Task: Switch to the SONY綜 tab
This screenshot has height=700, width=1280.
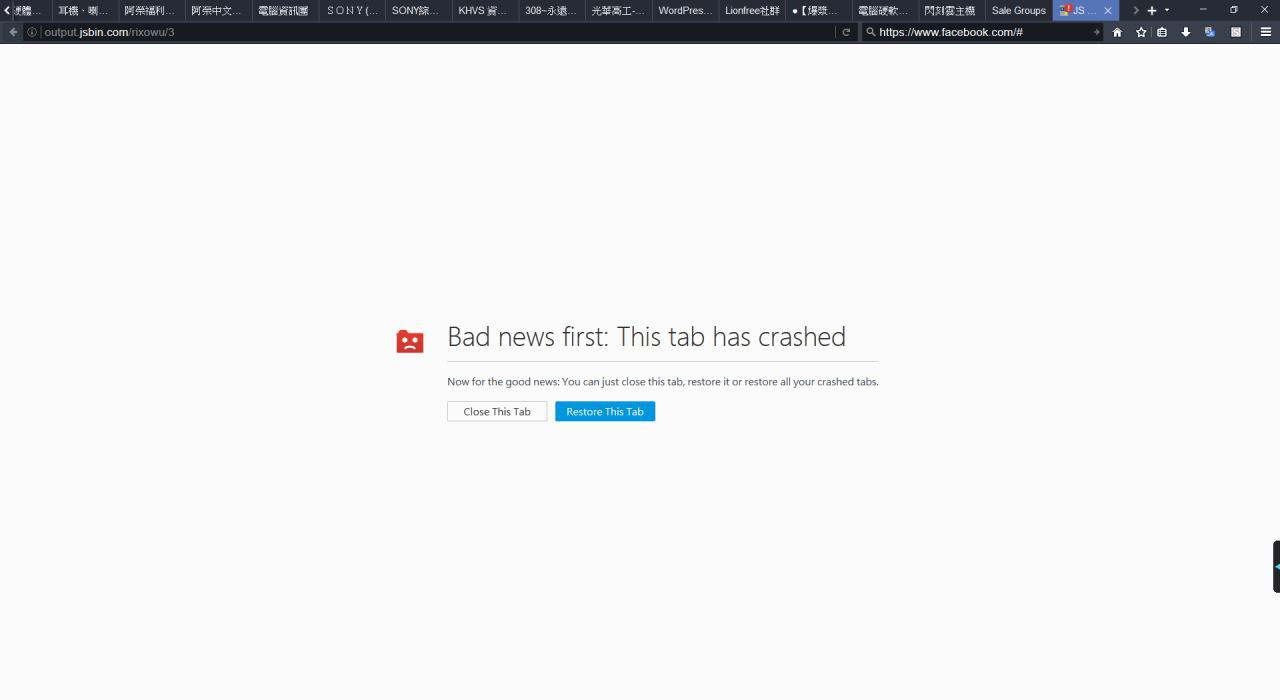Action: click(x=417, y=10)
